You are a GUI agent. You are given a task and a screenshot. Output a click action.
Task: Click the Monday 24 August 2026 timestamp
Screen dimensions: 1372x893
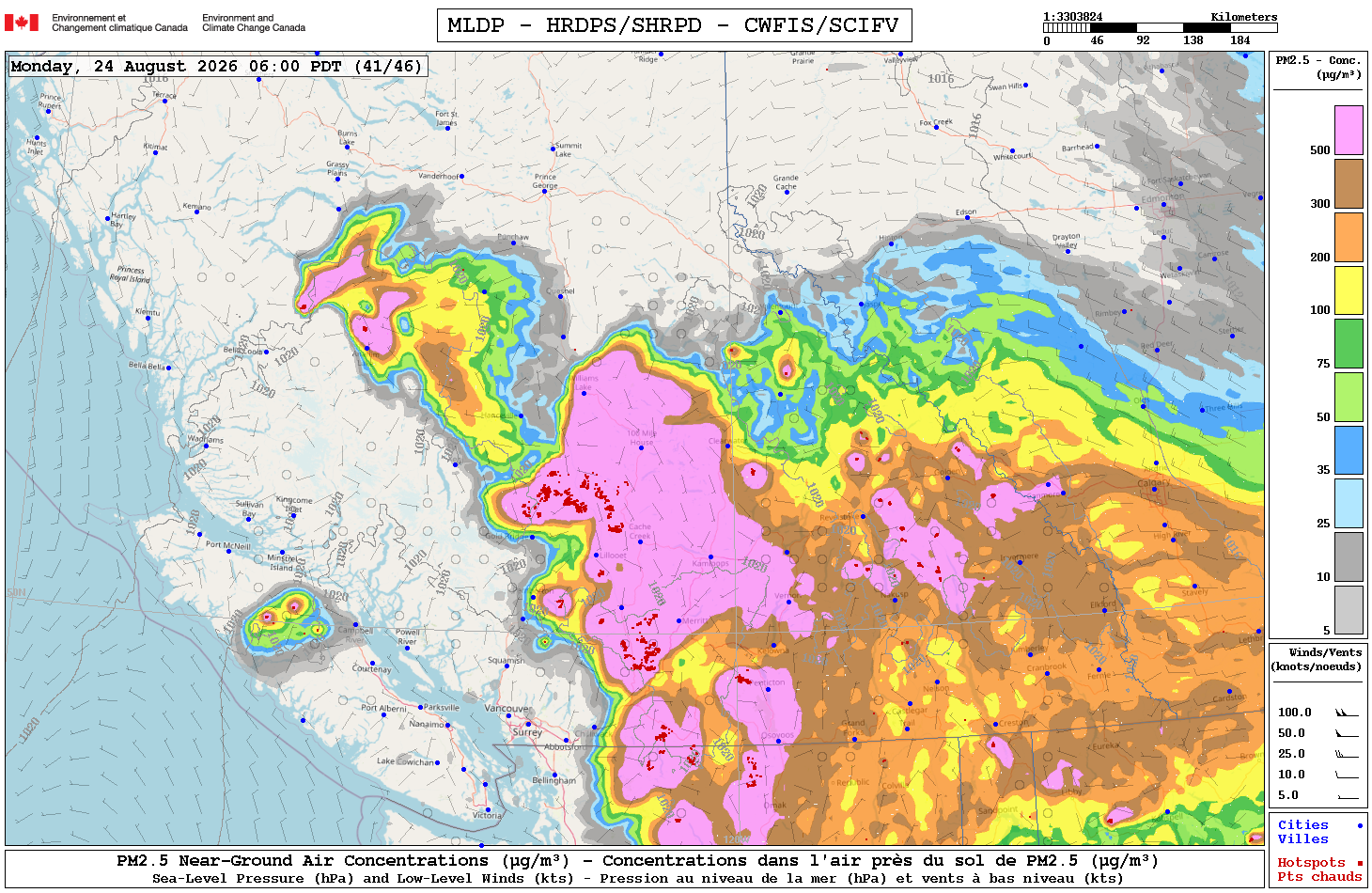(x=216, y=66)
